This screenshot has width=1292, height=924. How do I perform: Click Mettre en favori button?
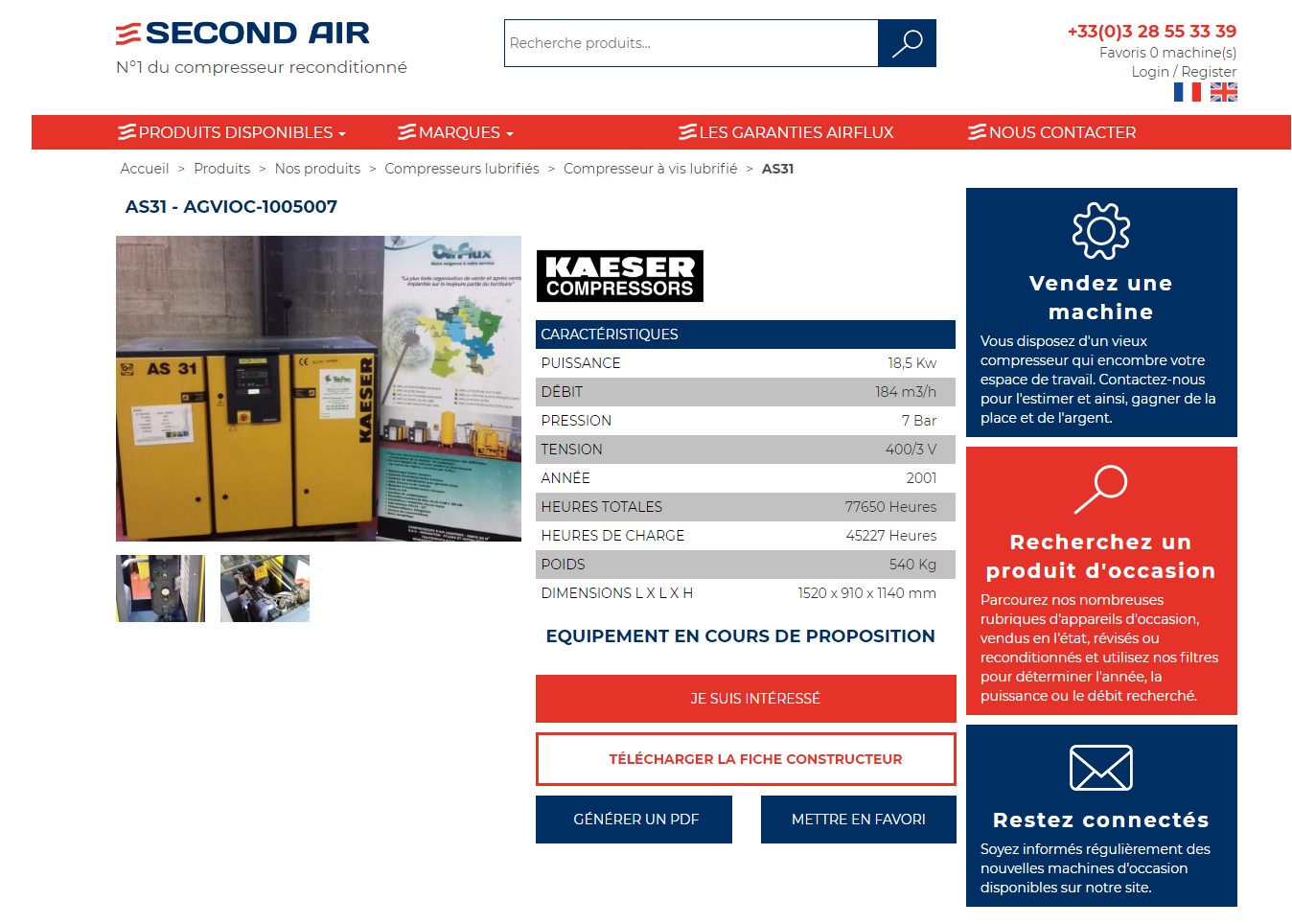[859, 820]
